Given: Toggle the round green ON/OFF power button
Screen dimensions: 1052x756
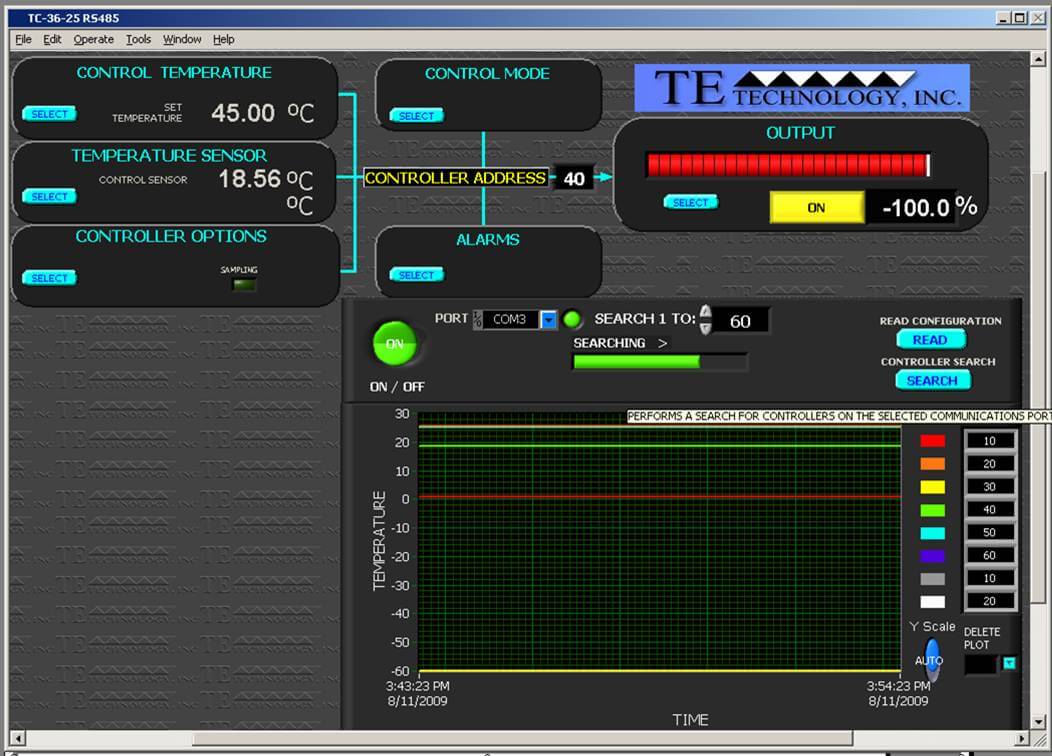Looking at the screenshot, I should pos(394,342).
